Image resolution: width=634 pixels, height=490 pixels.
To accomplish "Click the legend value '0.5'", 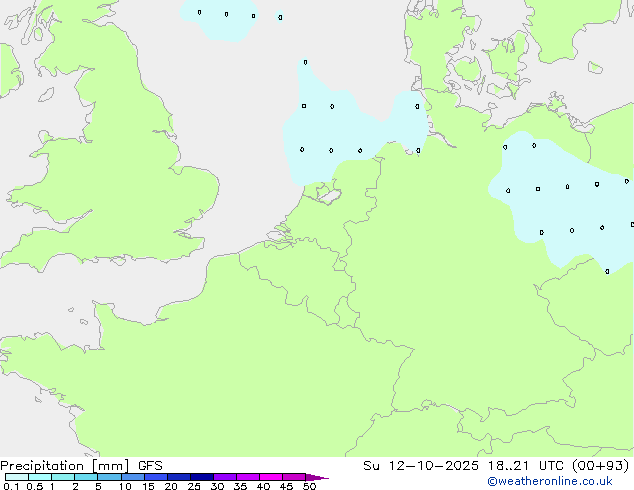I will [x=35, y=486].
